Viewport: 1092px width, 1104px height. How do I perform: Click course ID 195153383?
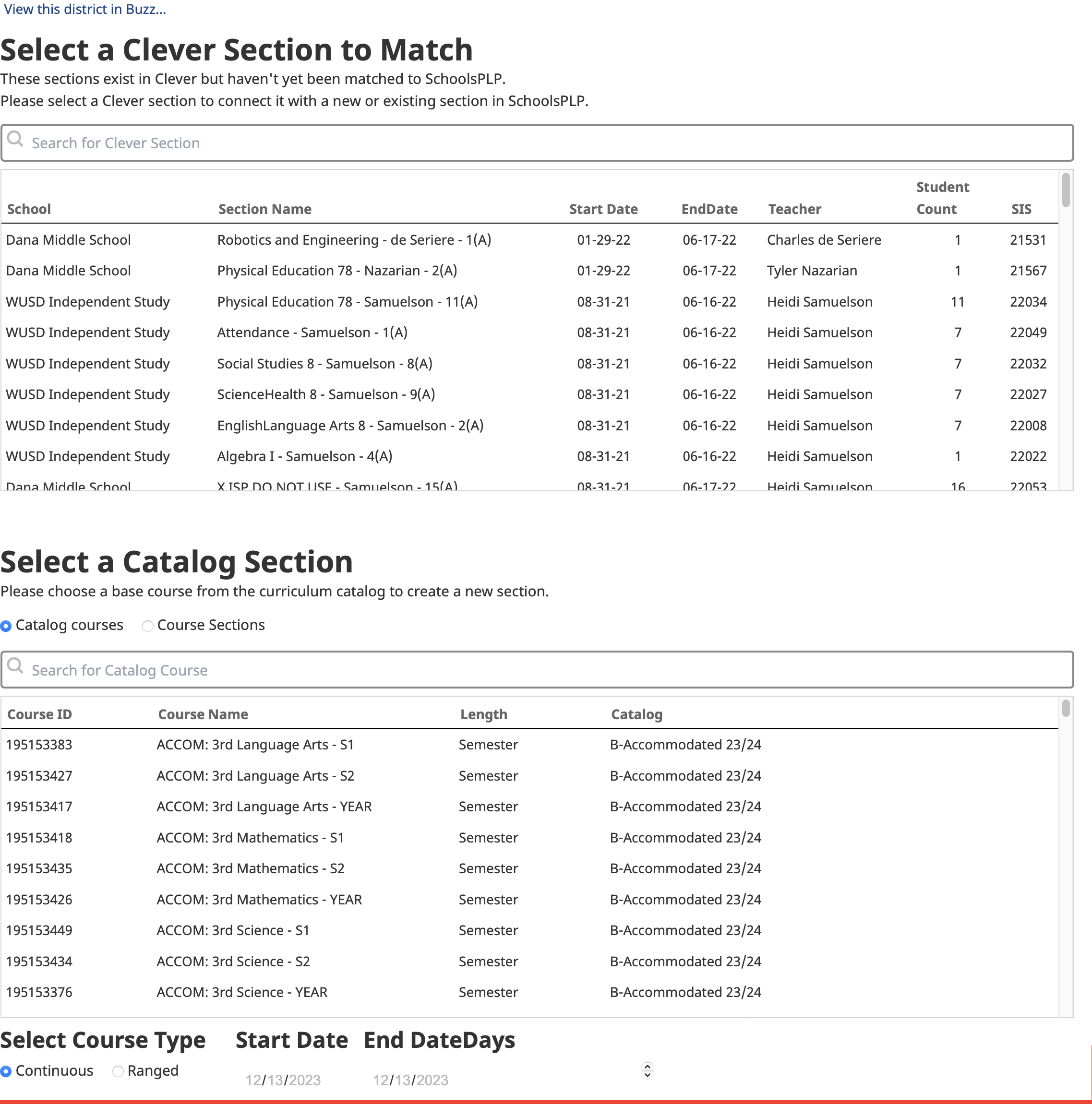tap(39, 745)
